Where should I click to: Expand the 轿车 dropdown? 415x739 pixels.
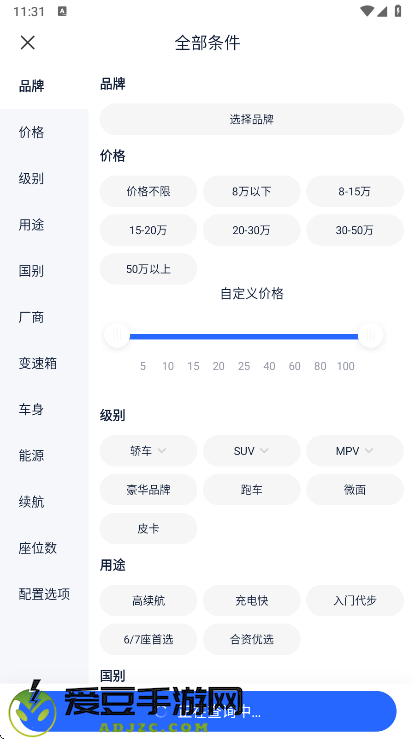tap(148, 451)
